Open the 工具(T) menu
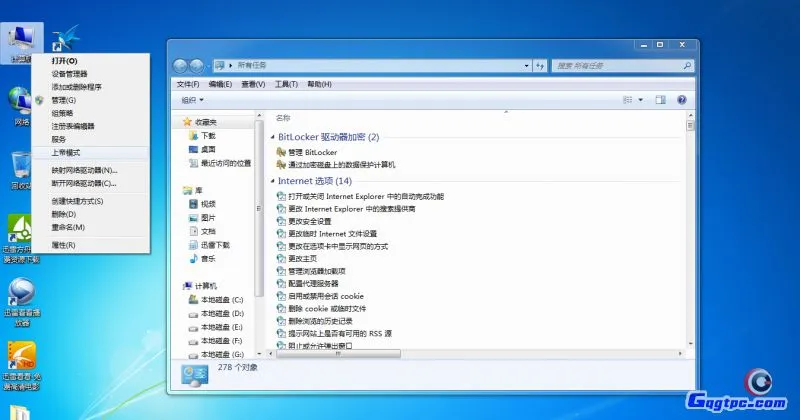Viewport: 800px width, 420px height. 286,84
